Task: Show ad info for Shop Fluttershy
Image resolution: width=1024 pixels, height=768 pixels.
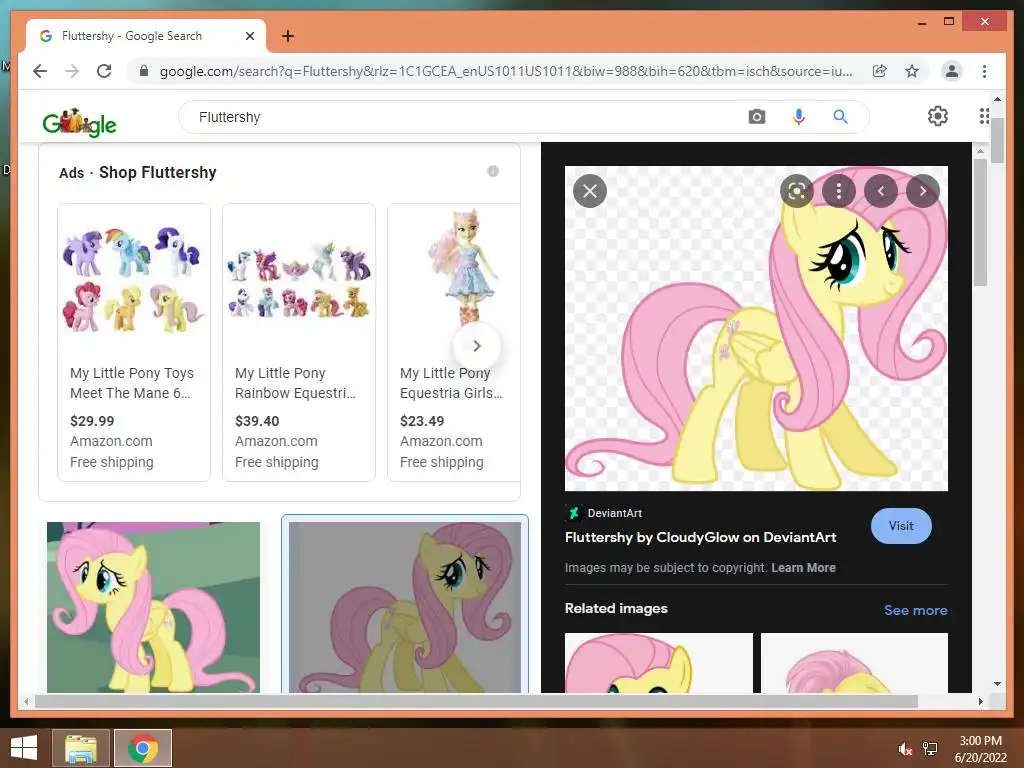Action: tap(493, 171)
